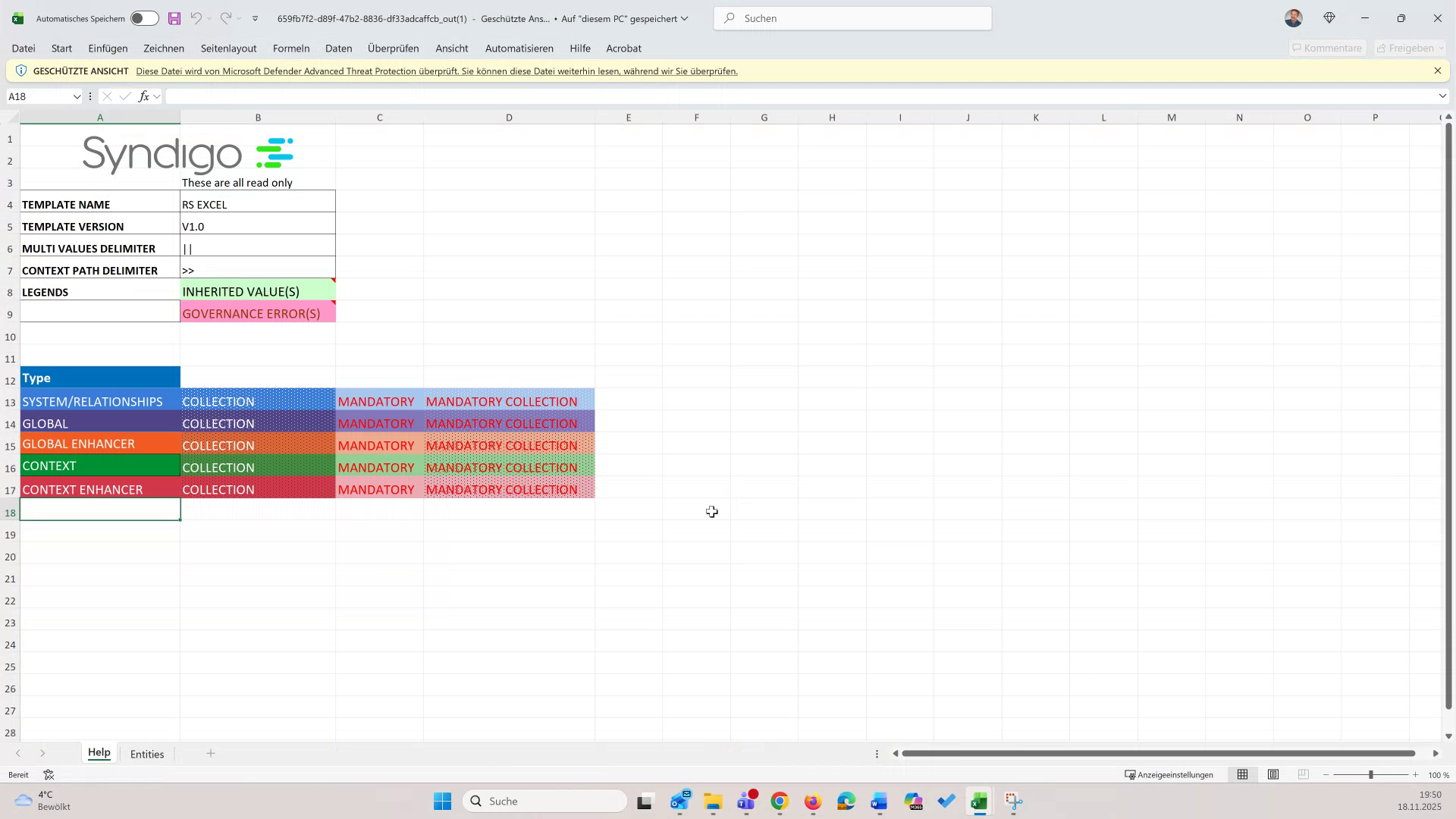Select the Normal view icon
Screen dimensions: 1456x819
[x=1242, y=774]
